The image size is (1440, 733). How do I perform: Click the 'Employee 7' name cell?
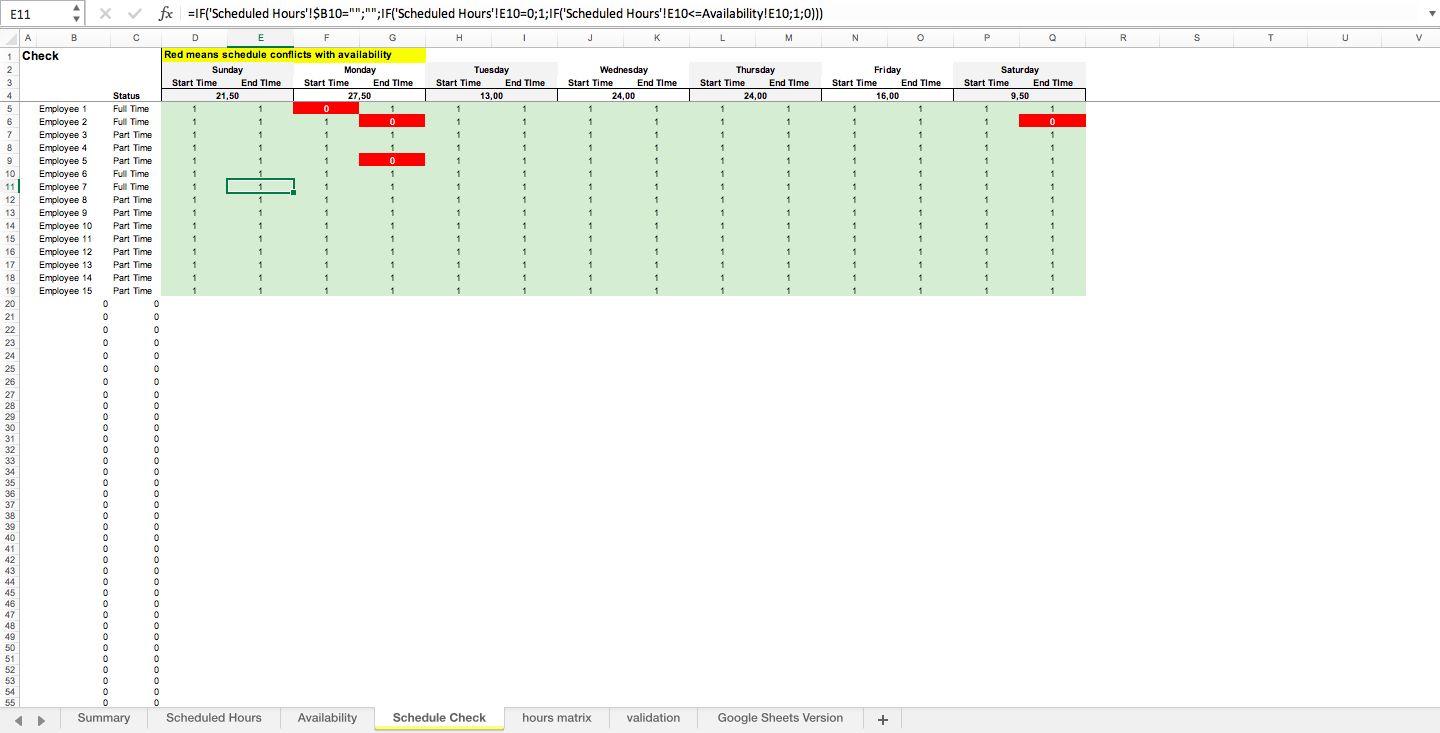tap(63, 187)
